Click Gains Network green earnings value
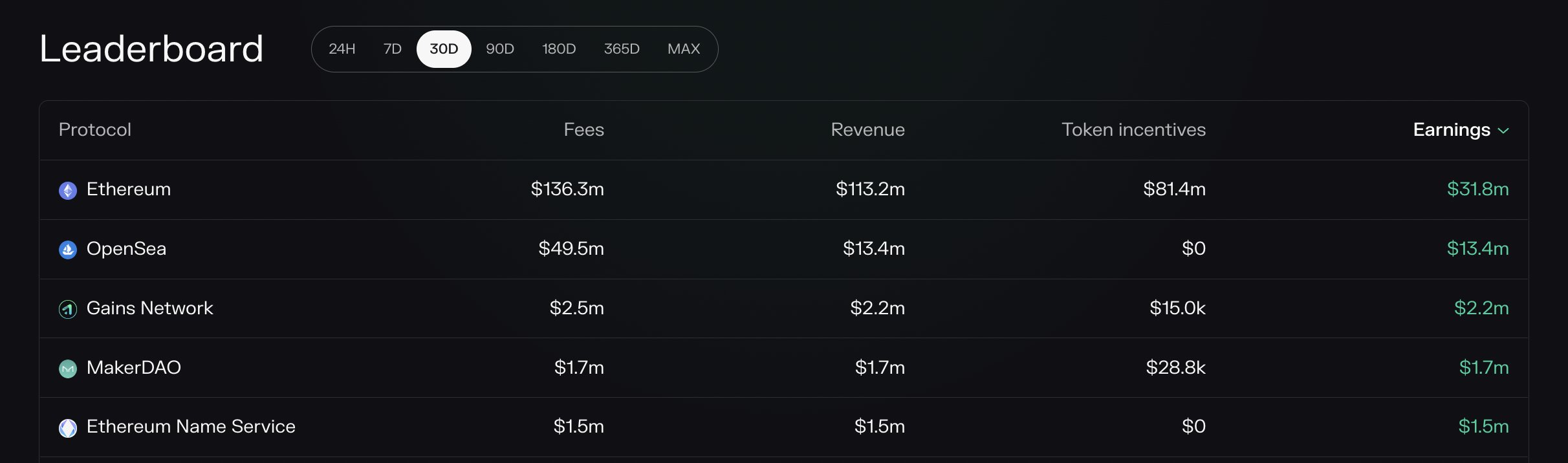Screen dimensions: 1568x463 pos(1481,308)
